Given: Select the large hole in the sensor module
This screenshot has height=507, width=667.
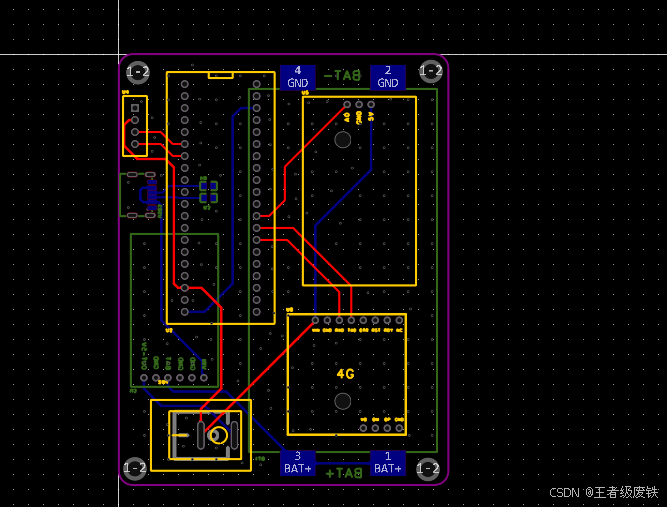Looking at the screenshot, I should [342, 140].
